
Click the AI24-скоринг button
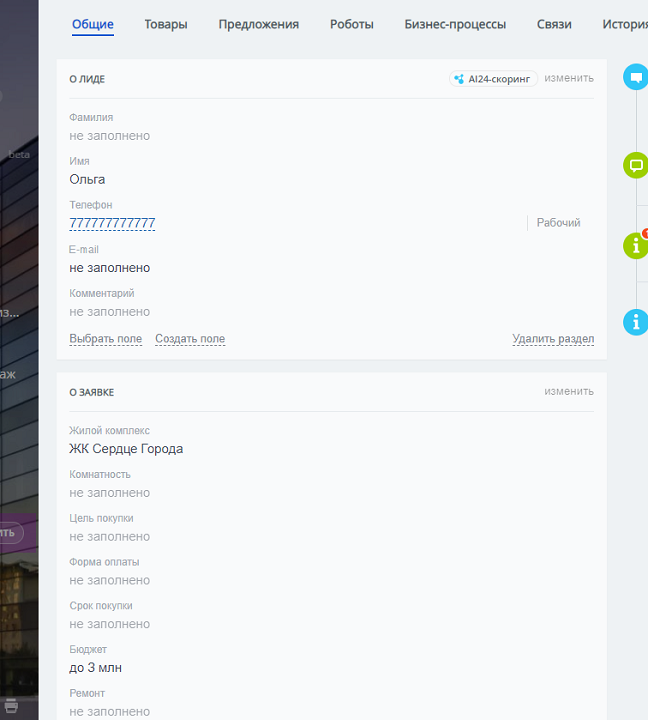(x=493, y=79)
